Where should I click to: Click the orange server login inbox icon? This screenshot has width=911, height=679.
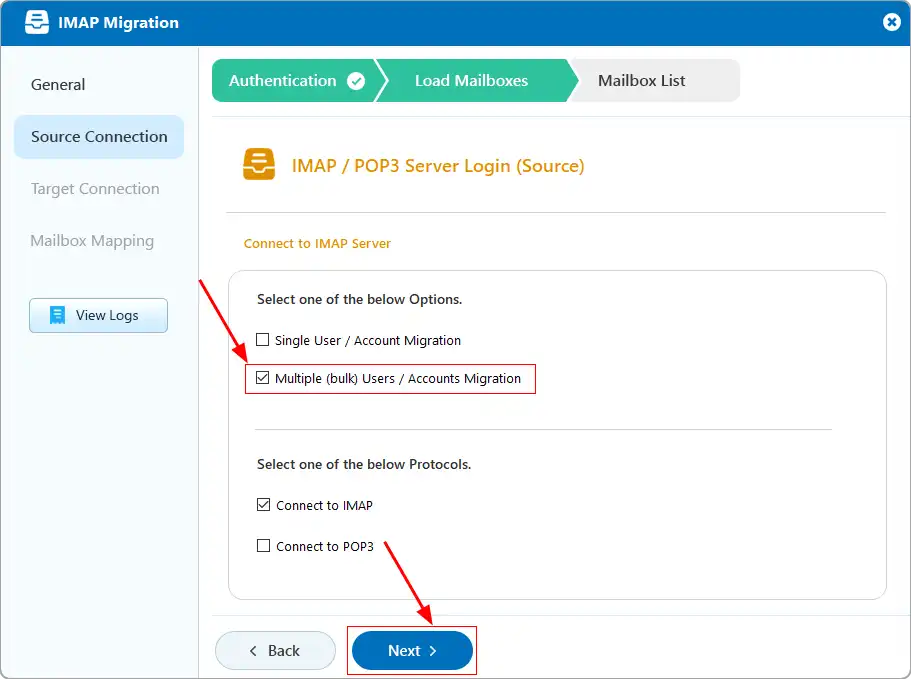click(x=259, y=164)
